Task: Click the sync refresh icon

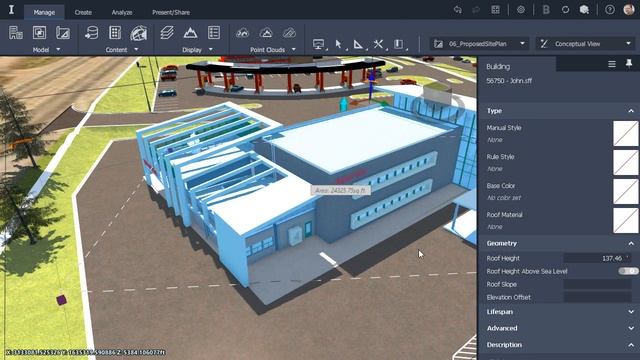Action: [565, 10]
